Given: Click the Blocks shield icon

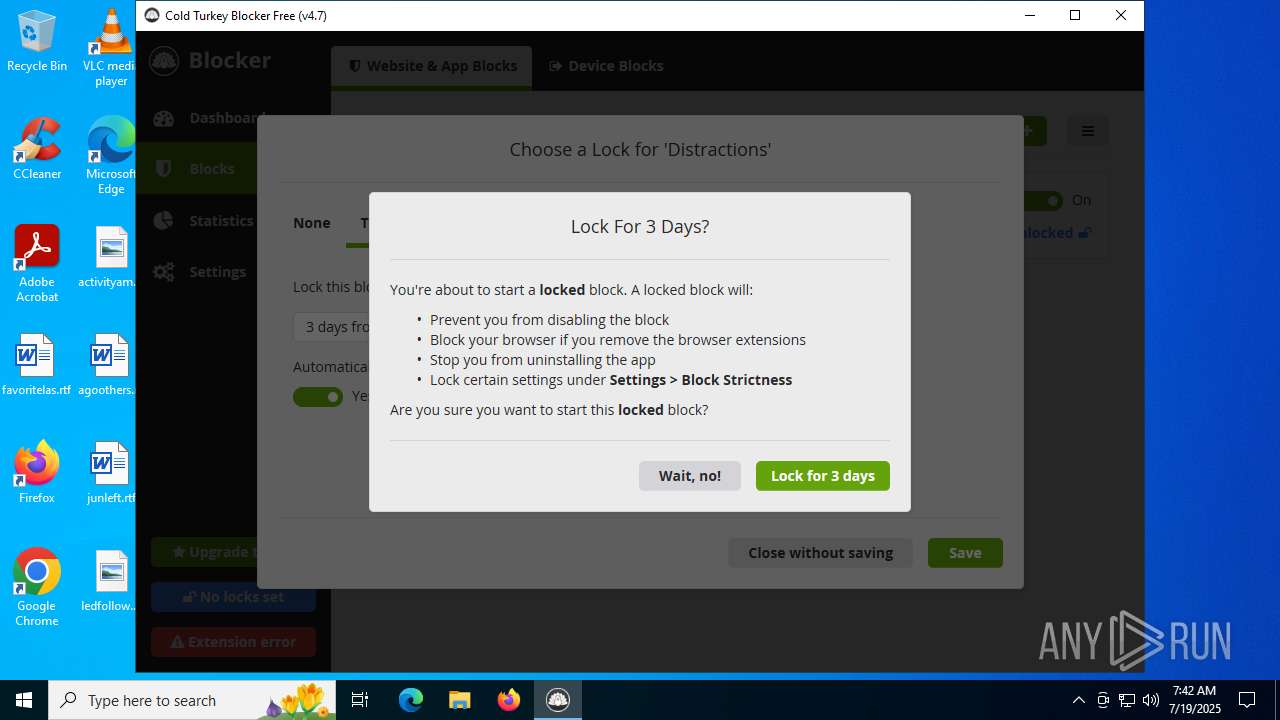Looking at the screenshot, I should point(164,169).
